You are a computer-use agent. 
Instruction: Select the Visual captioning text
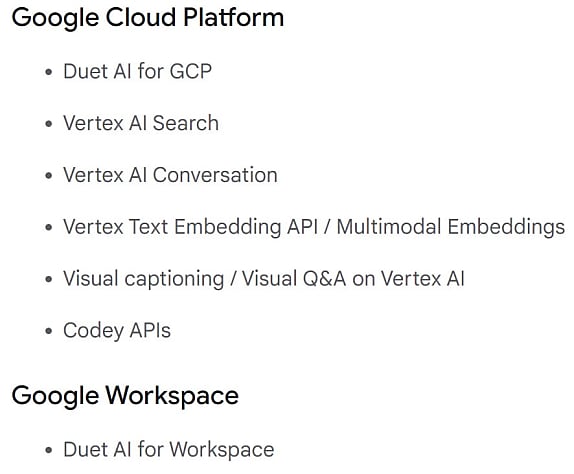[144, 279]
